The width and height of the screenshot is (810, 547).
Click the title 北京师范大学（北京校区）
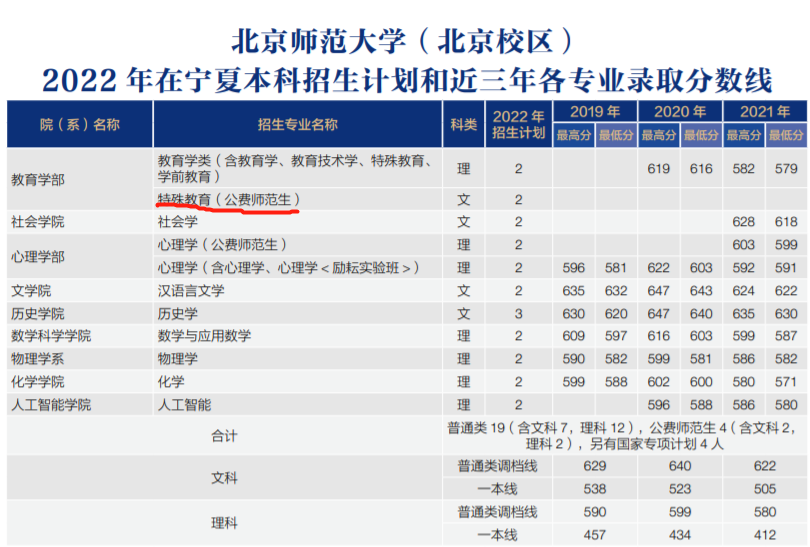pos(402,41)
